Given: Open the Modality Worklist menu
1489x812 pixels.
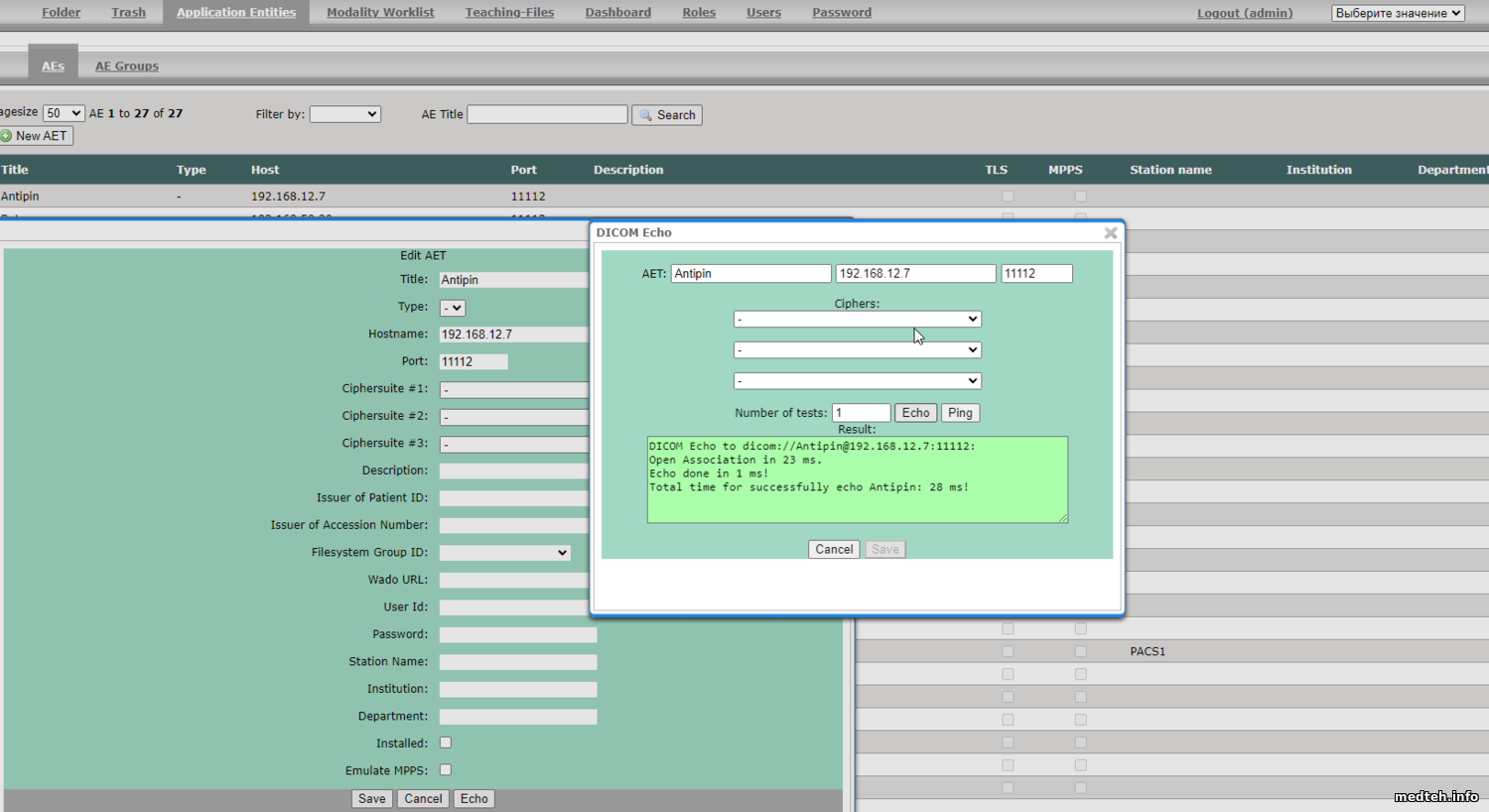Looking at the screenshot, I should coord(380,13).
